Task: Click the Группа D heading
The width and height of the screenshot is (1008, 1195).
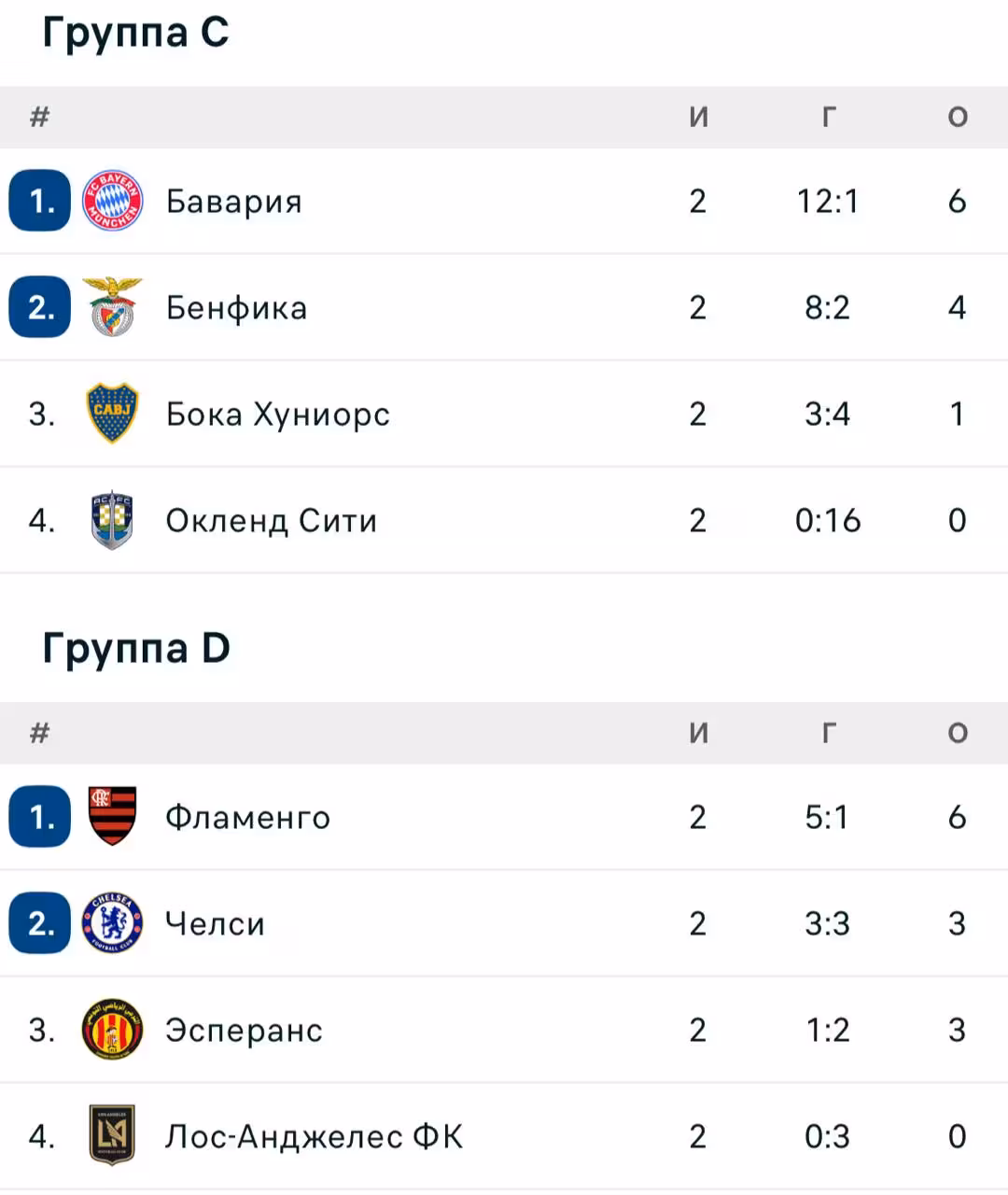Action: [x=136, y=649]
